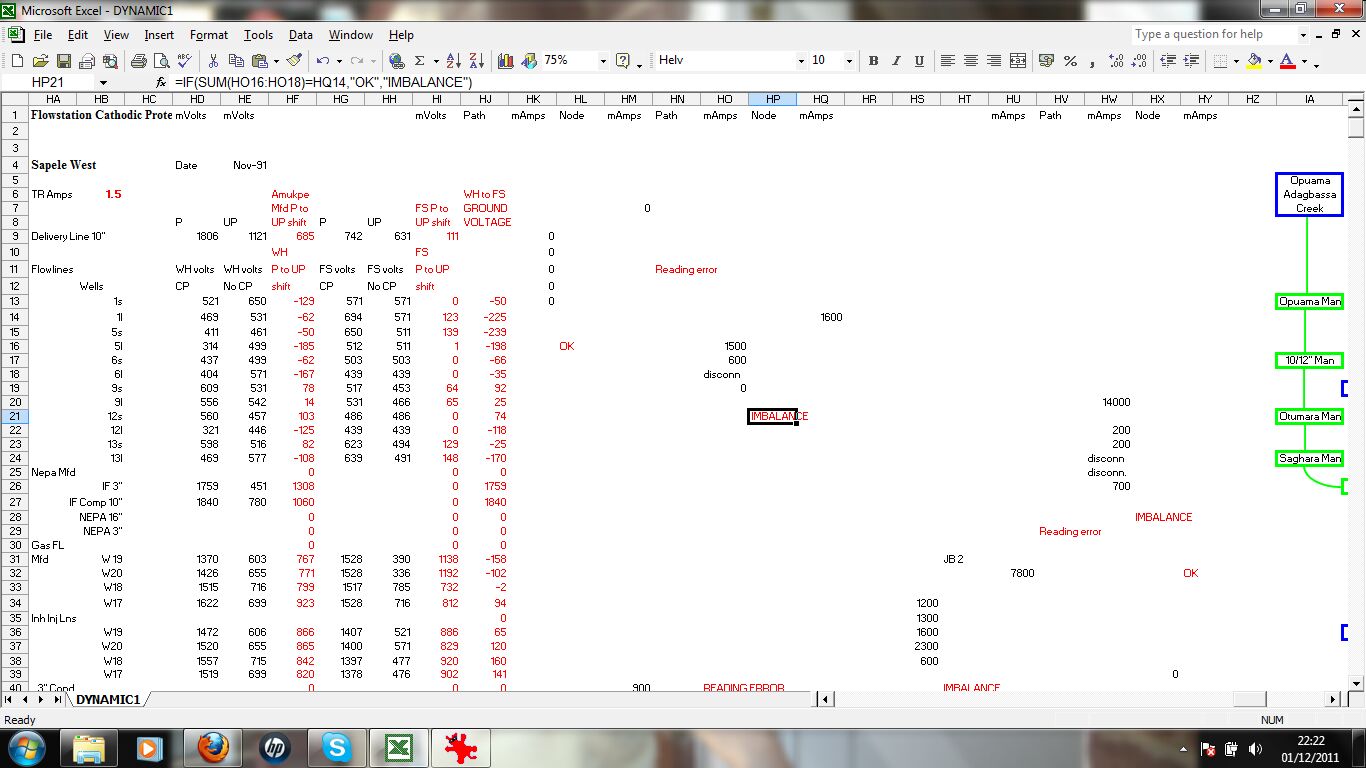Open the zoom percentage dropdown
This screenshot has width=1366, height=768.
(602, 61)
